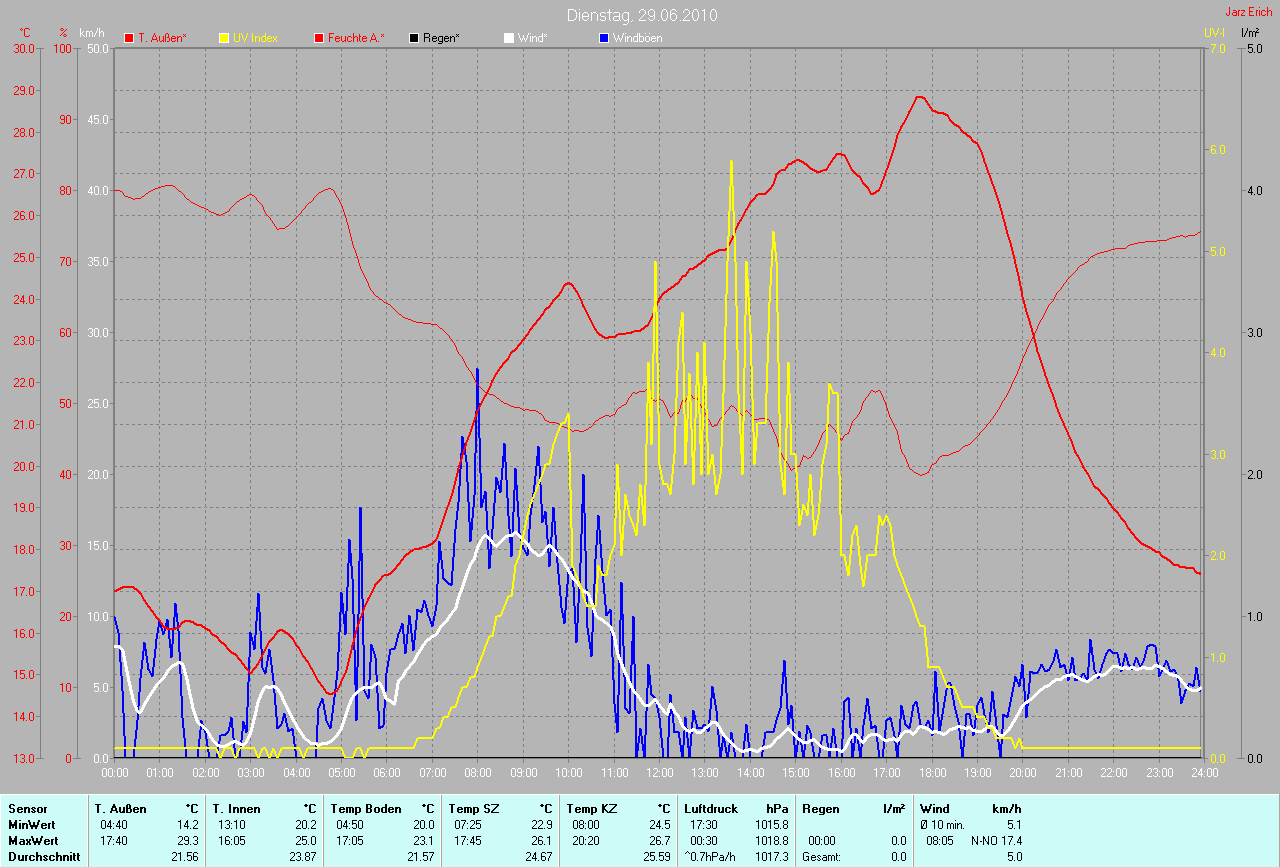Image resolution: width=1280 pixels, height=867 pixels.
Task: Click the T. Außen min value '14.2'
Action: [x=189, y=825]
